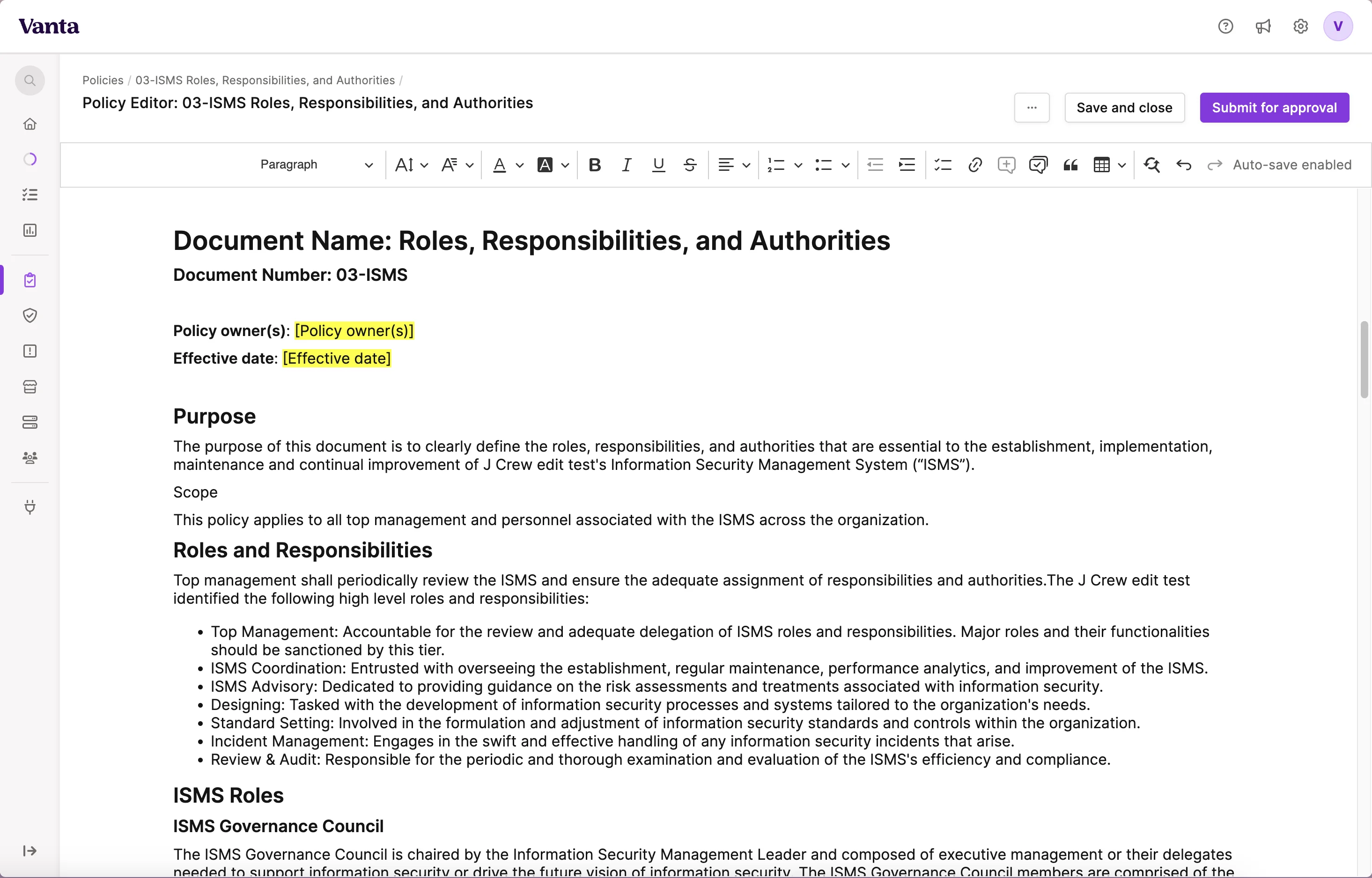
Task: Add a comment with the toolbar icon
Action: tap(1006, 165)
